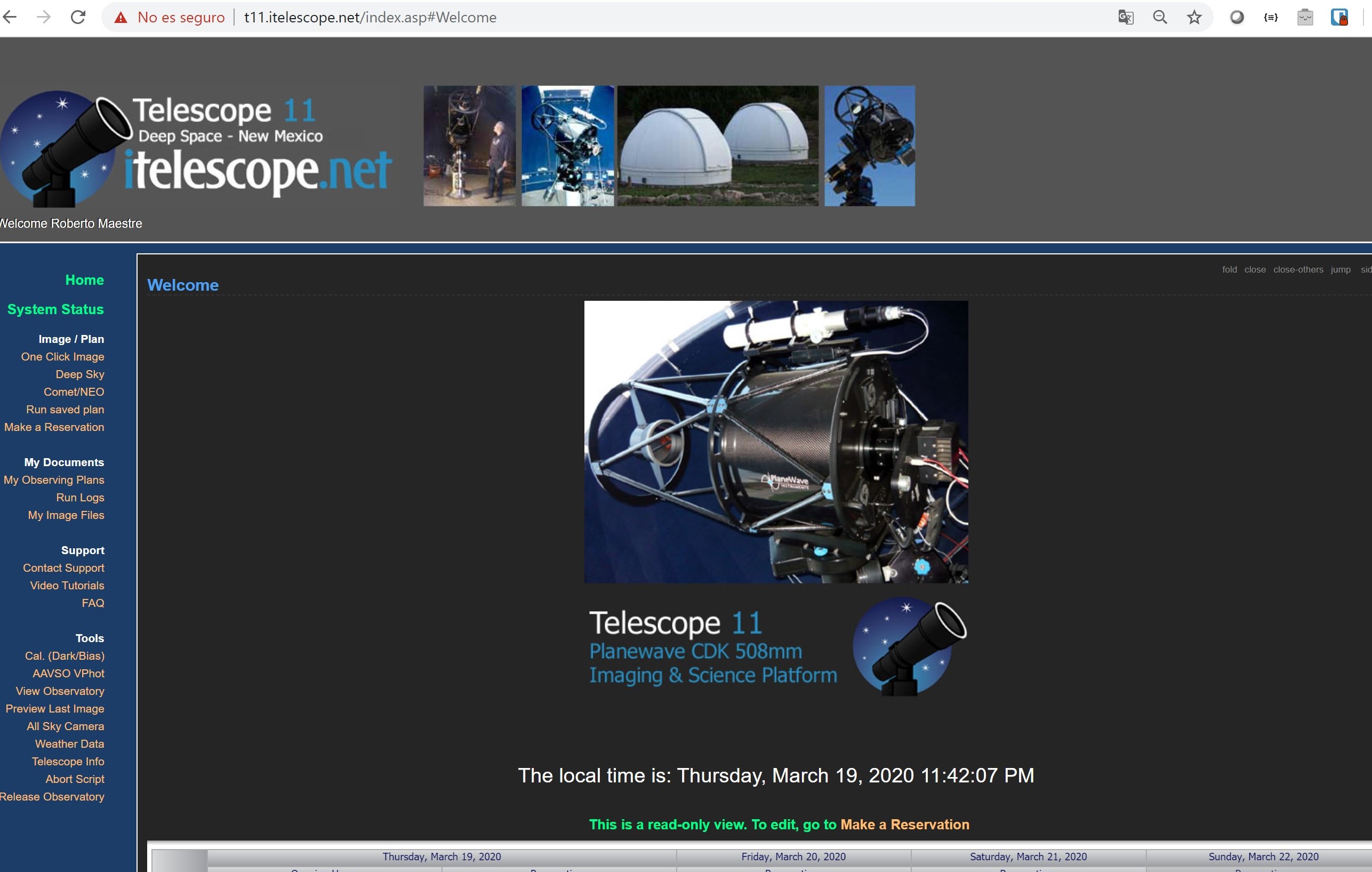1372x872 pixels.
Task: Click the 'jump' section control
Action: pos(1341,269)
